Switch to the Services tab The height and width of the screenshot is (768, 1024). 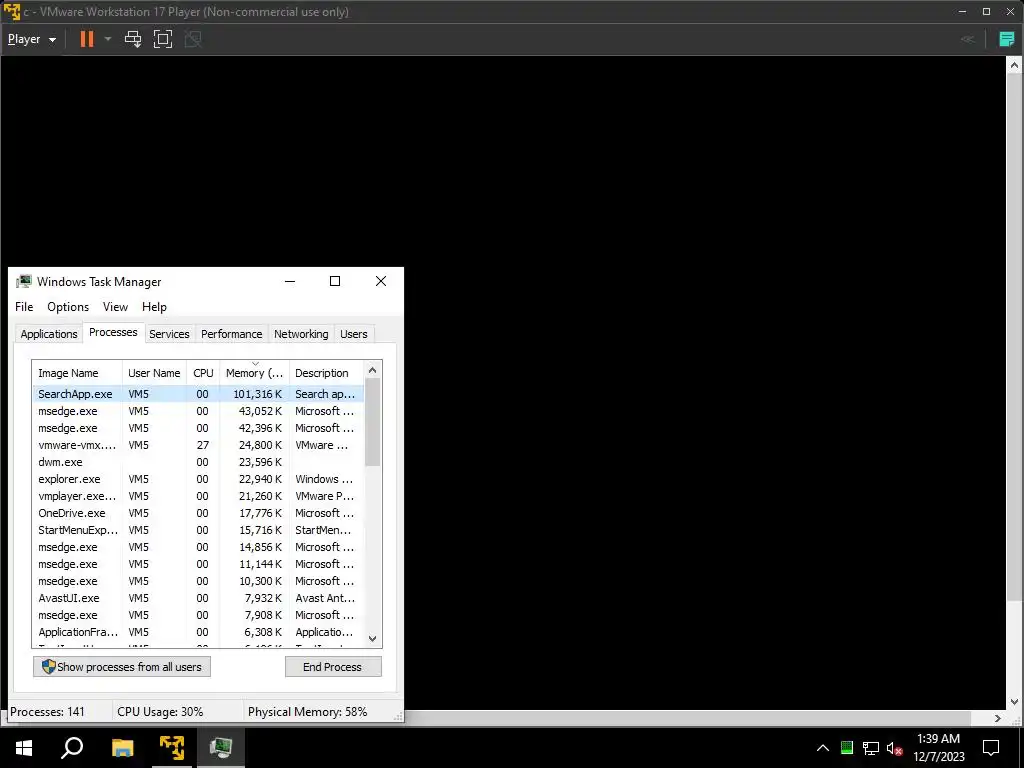point(169,334)
